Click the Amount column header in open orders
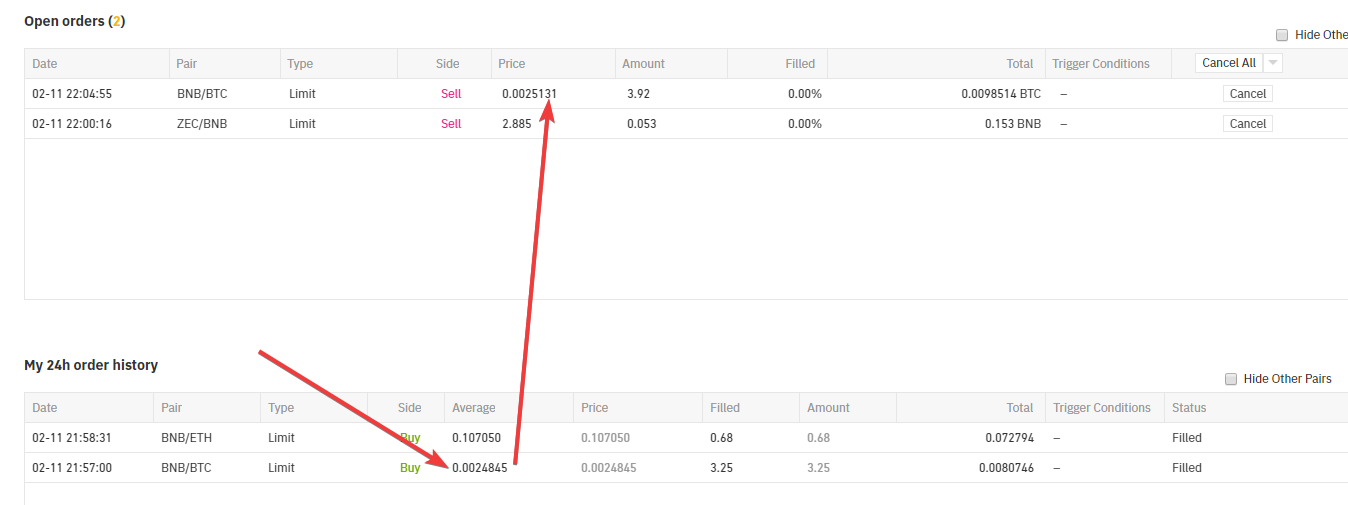Image resolution: width=1348 pixels, height=505 pixels. click(643, 64)
